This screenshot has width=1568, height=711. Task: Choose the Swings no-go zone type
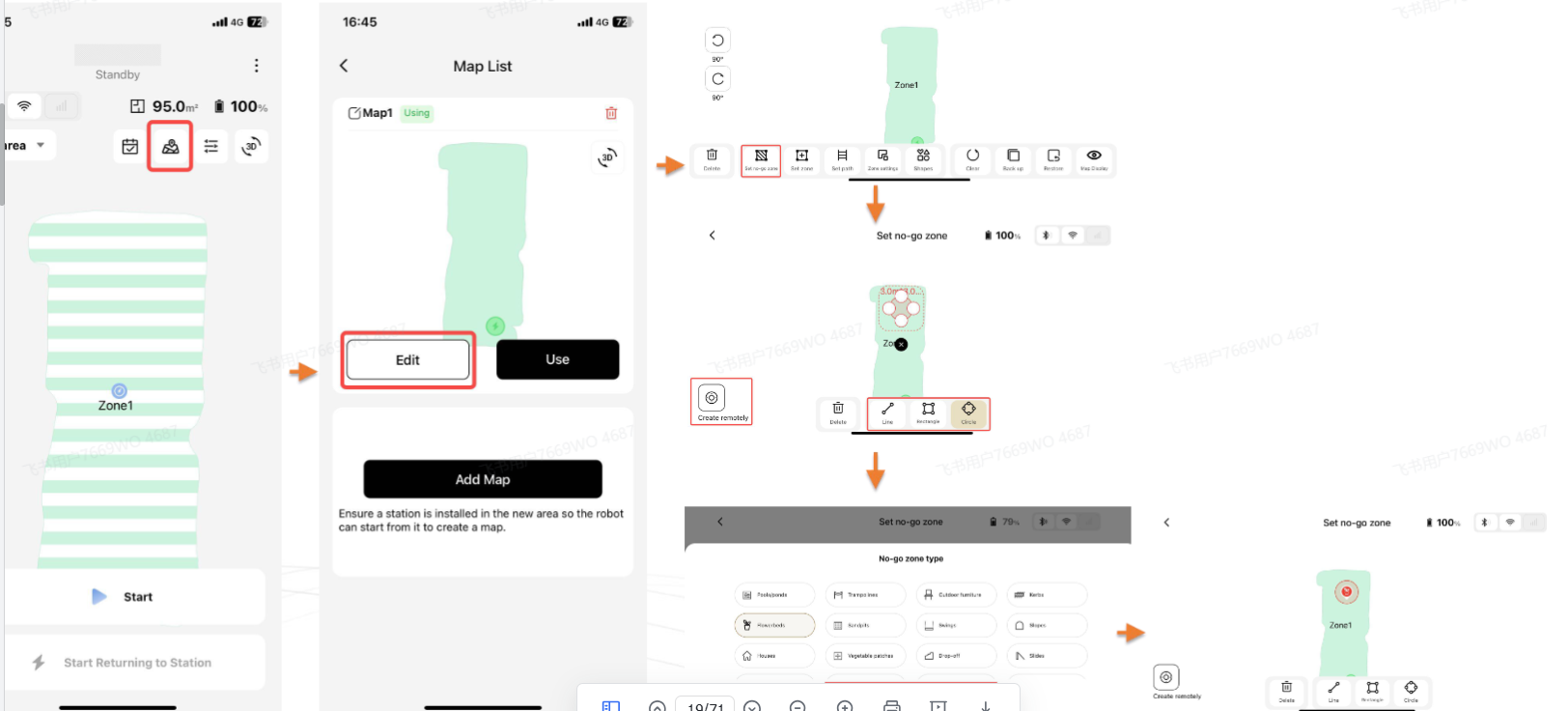point(956,625)
